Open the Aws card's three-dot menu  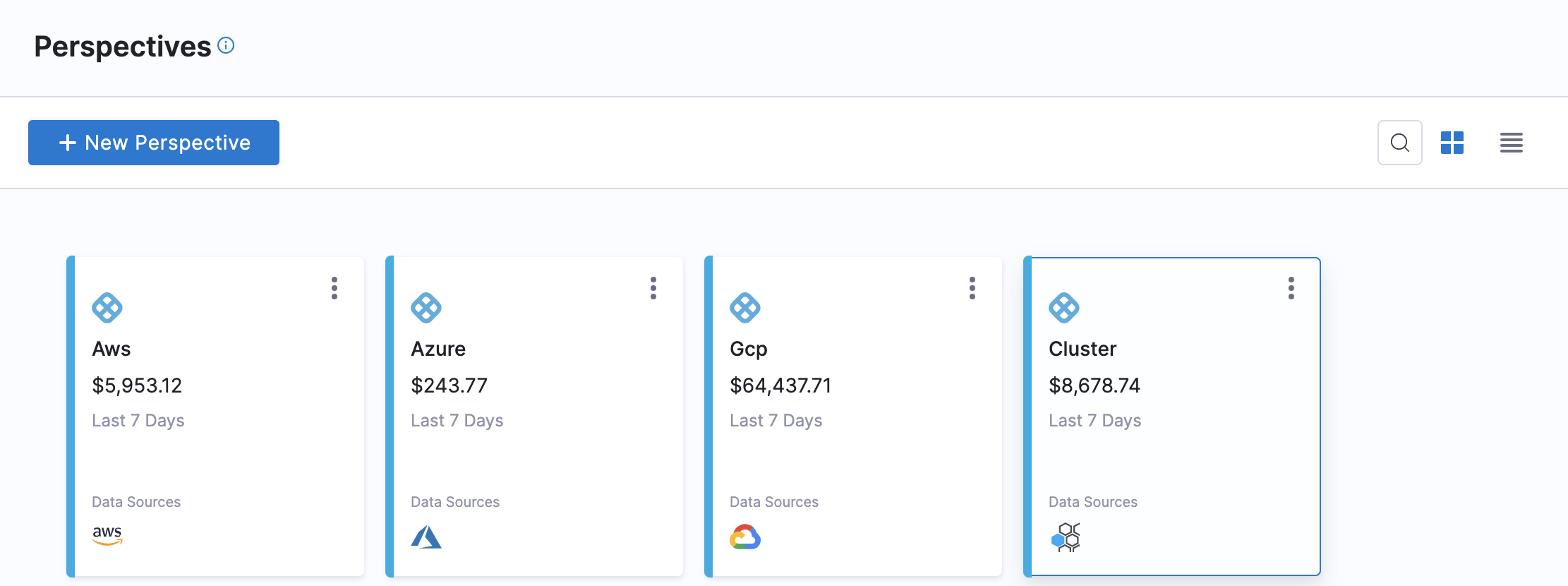[334, 288]
